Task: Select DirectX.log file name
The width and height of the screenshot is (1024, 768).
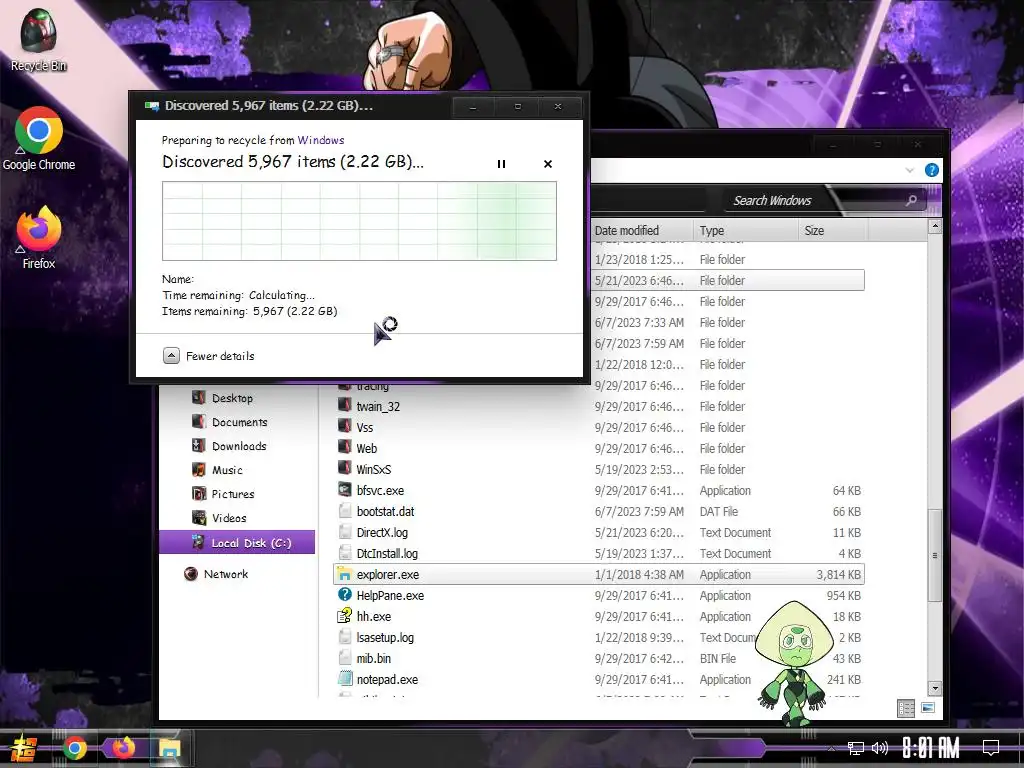Action: (382, 532)
